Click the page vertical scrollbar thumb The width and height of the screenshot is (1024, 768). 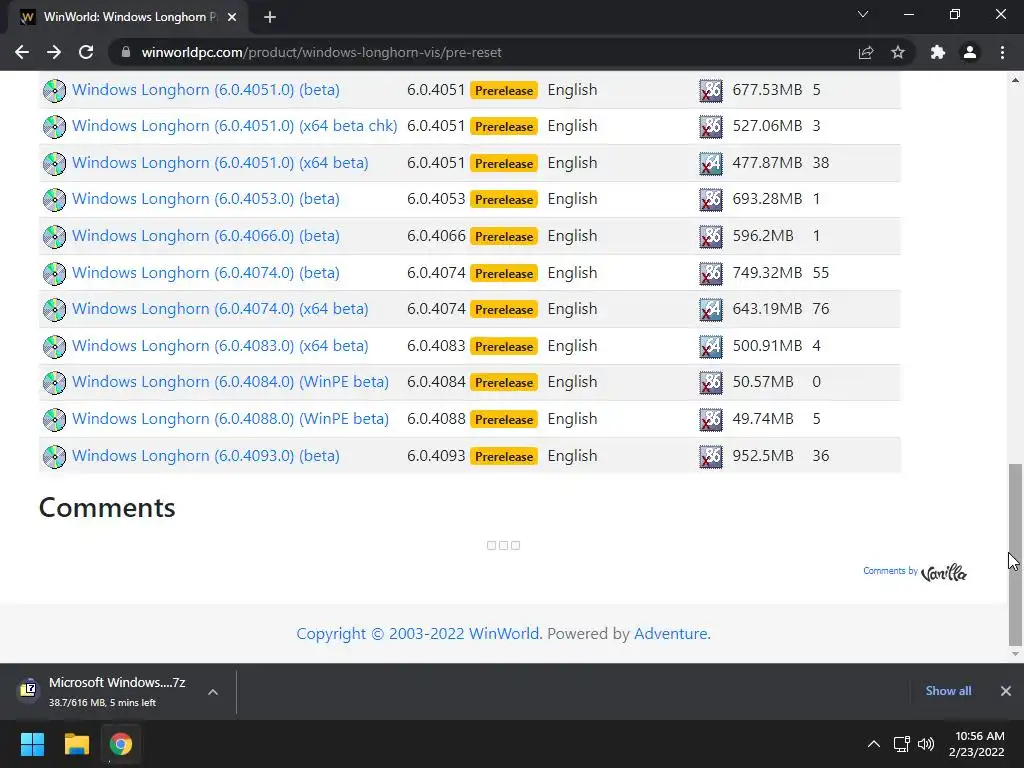click(x=1015, y=554)
